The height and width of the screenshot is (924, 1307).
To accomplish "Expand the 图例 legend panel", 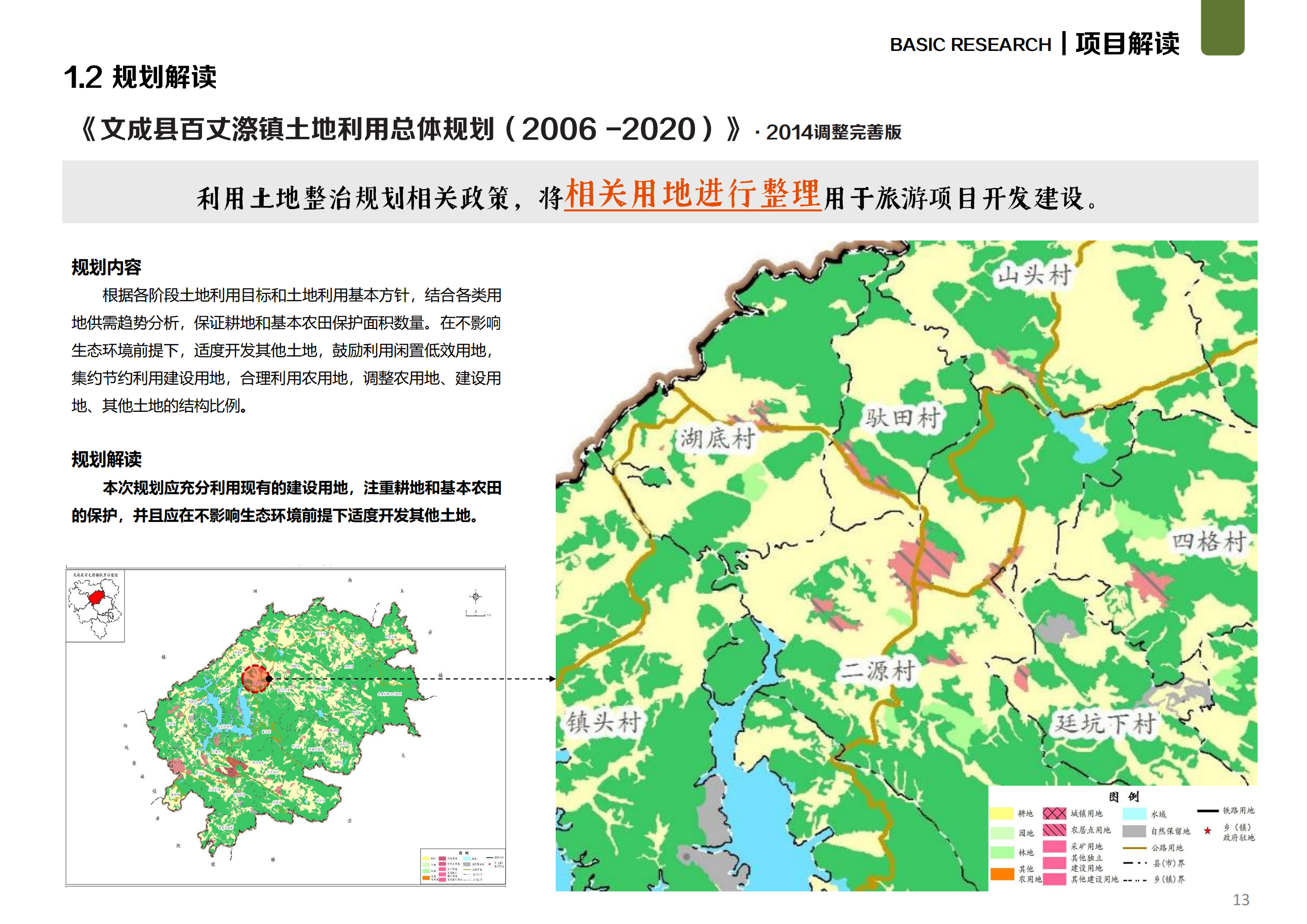I will click(1124, 798).
